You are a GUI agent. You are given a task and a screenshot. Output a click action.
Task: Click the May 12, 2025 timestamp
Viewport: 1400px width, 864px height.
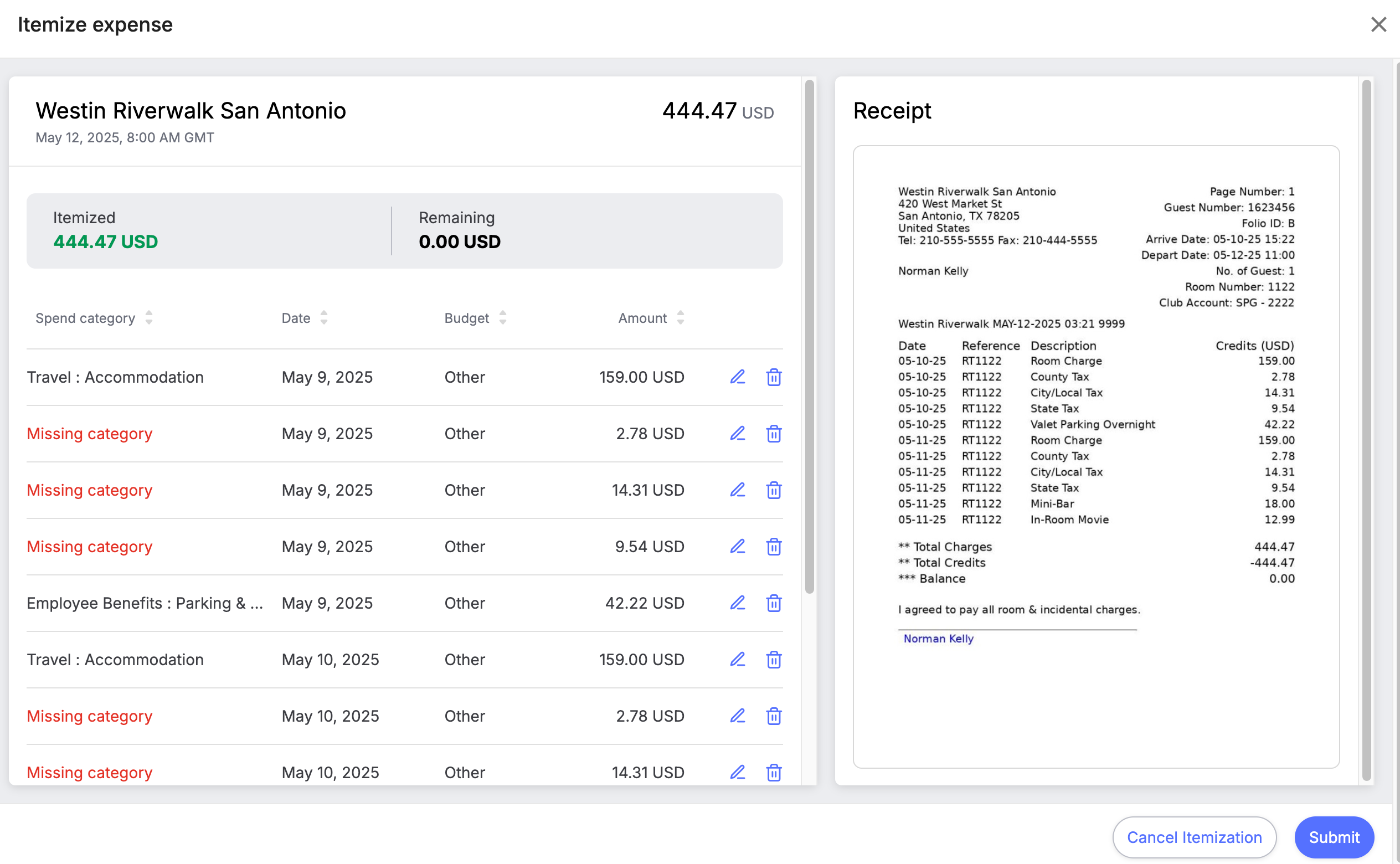(x=125, y=138)
